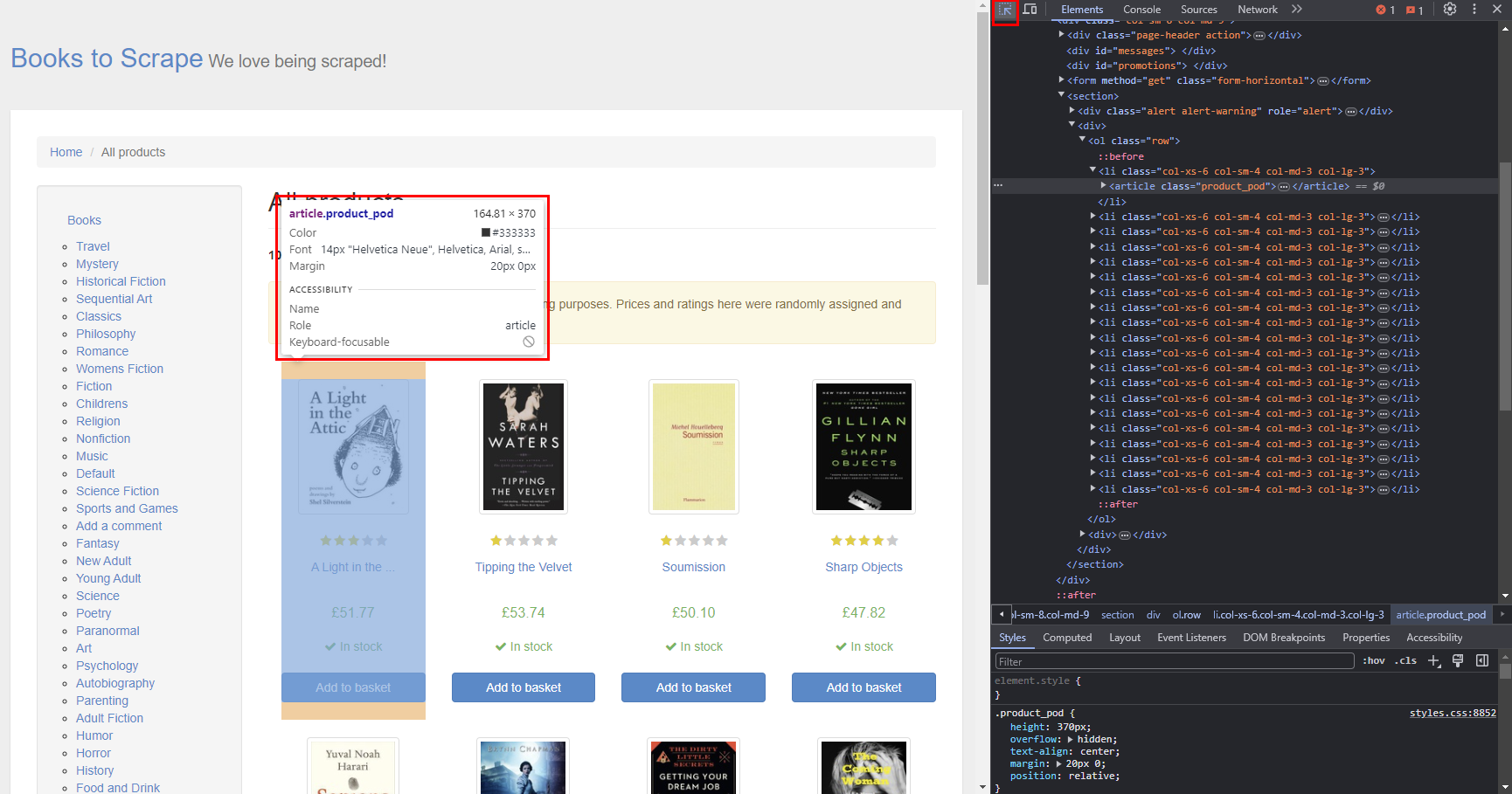Screen dimensions: 1512x794
Task: Toggle the .cls element classes button
Action: 1405,661
